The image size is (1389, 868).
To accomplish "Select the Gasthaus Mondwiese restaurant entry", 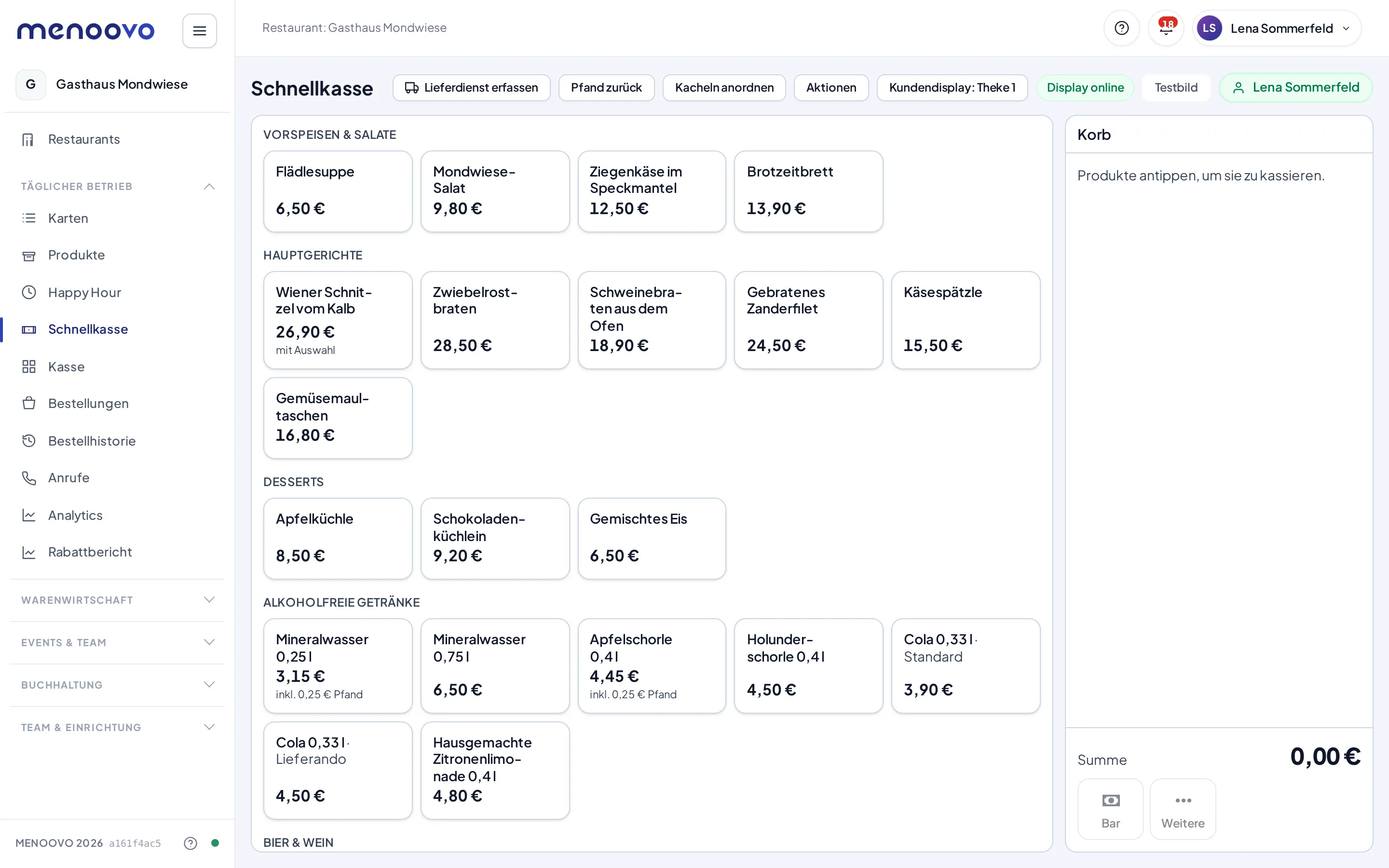I will pos(117,84).
